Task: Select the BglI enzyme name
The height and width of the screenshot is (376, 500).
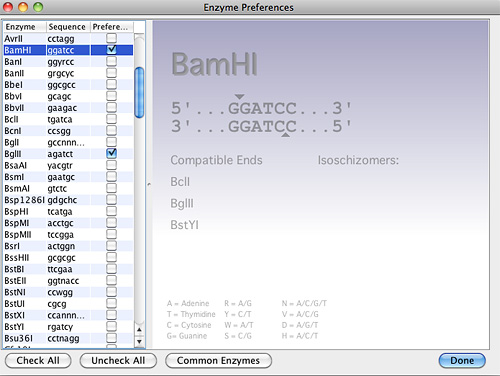Action: coord(12,142)
